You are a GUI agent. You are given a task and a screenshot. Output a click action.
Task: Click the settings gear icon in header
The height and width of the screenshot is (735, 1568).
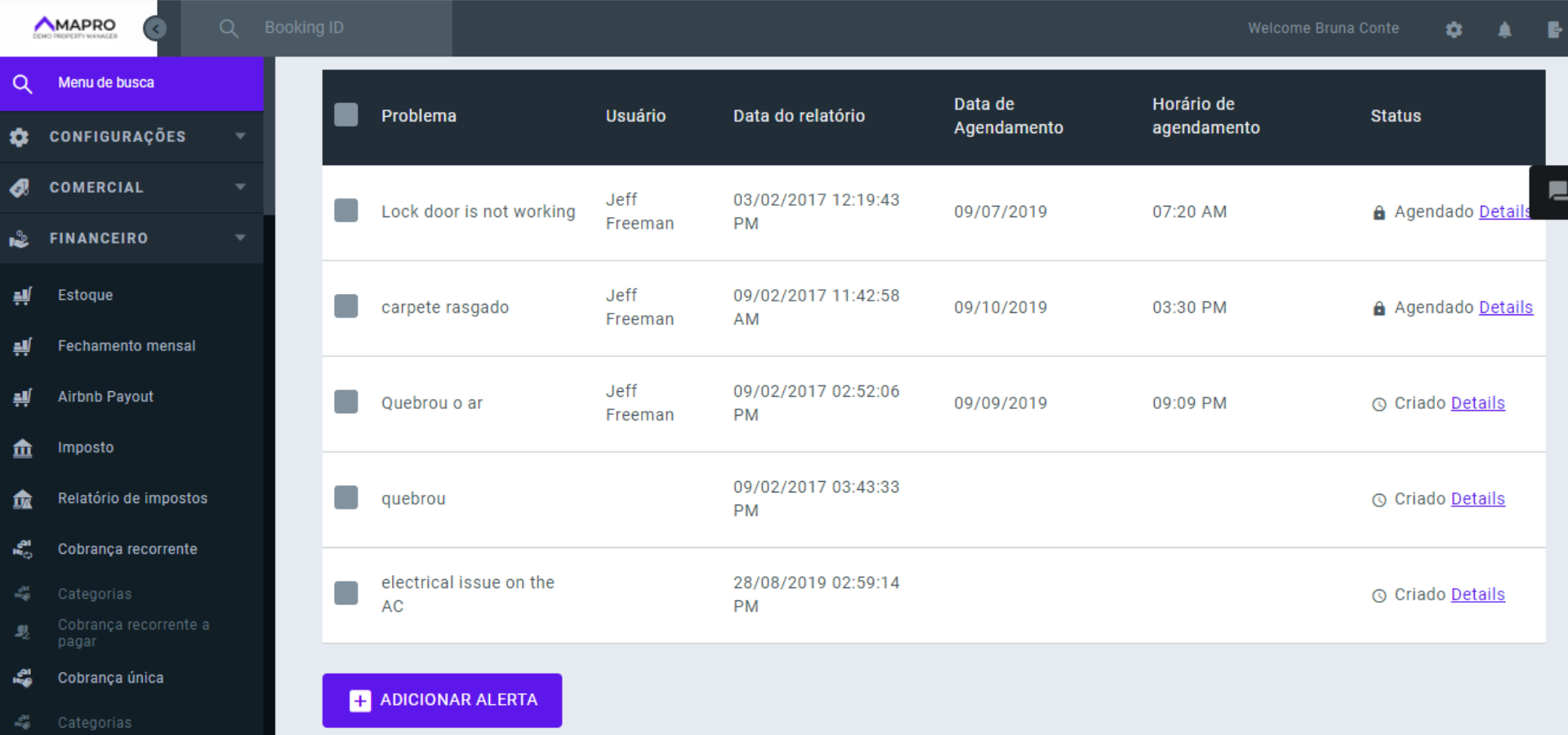pyautogui.click(x=1454, y=29)
